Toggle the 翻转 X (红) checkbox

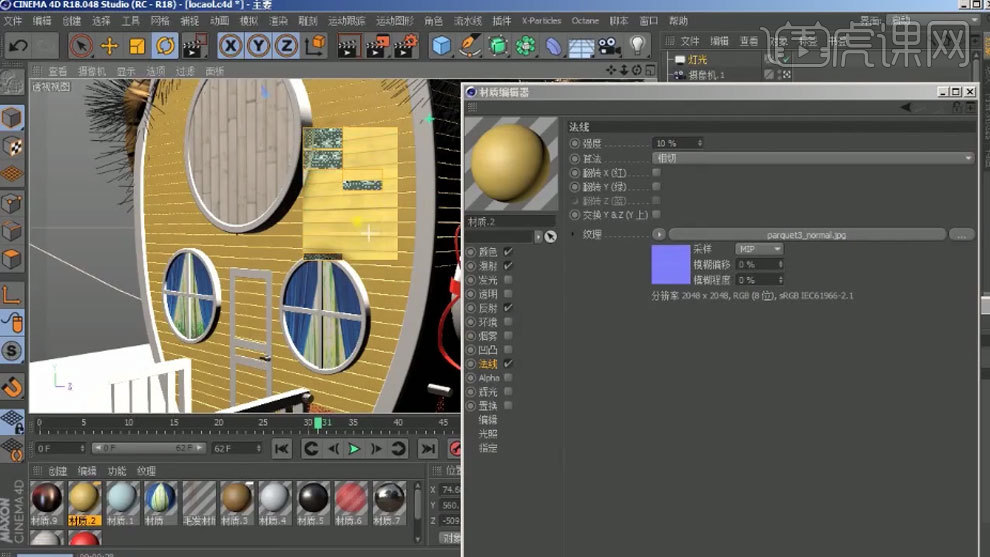(x=656, y=172)
